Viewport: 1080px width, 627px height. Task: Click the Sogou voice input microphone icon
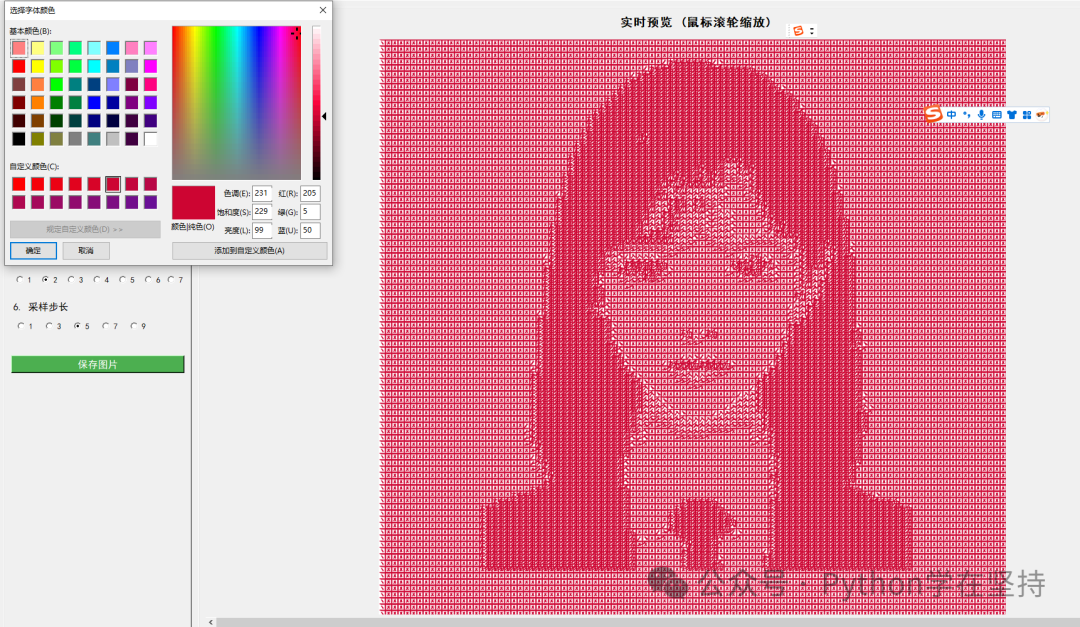(x=982, y=114)
